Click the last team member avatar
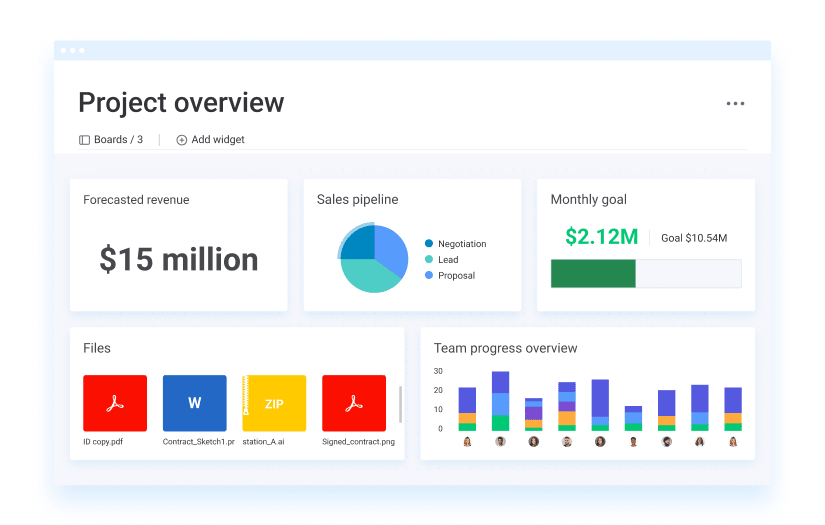 (x=733, y=442)
